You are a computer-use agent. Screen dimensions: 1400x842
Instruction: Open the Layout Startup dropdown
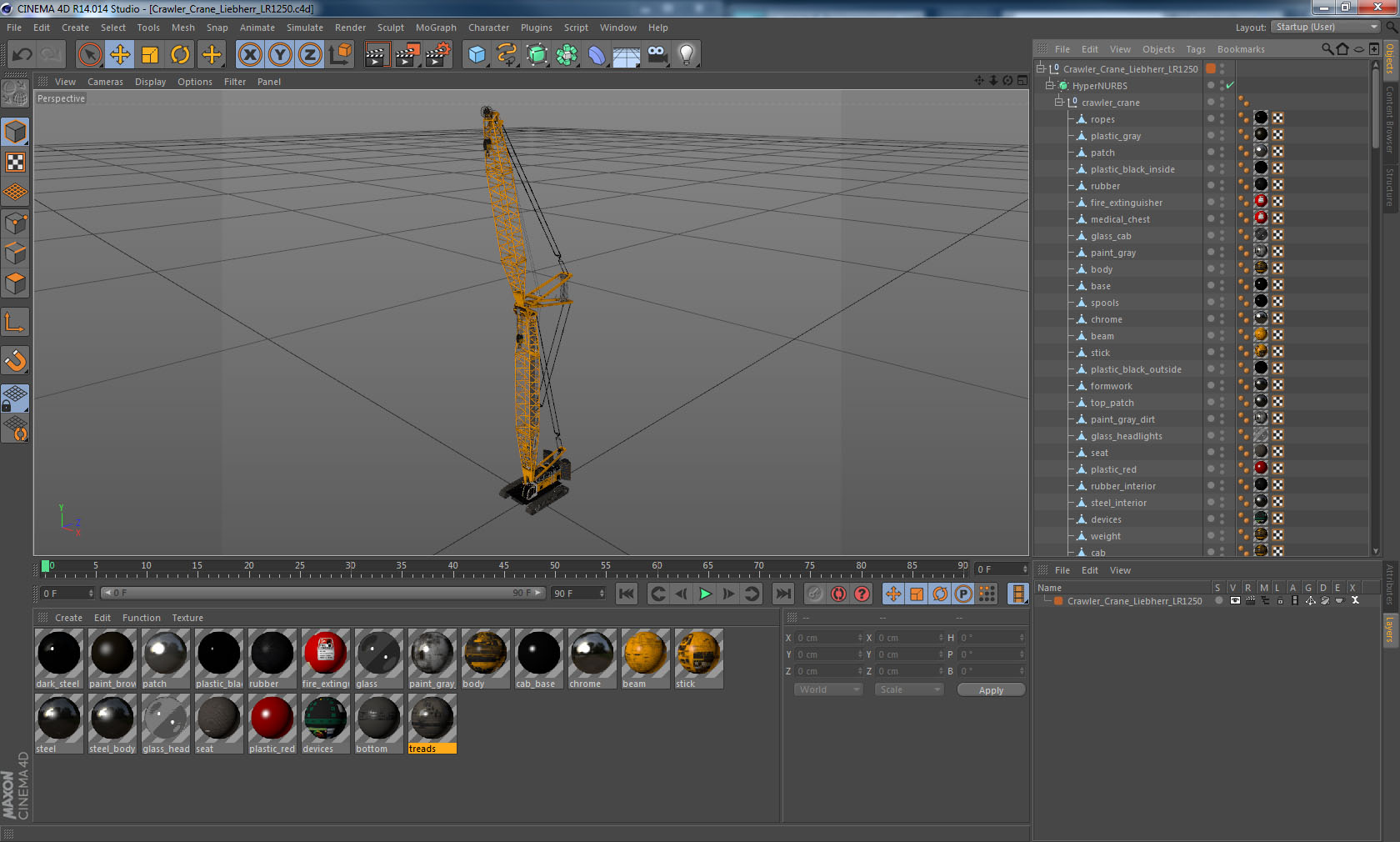coord(1326,28)
